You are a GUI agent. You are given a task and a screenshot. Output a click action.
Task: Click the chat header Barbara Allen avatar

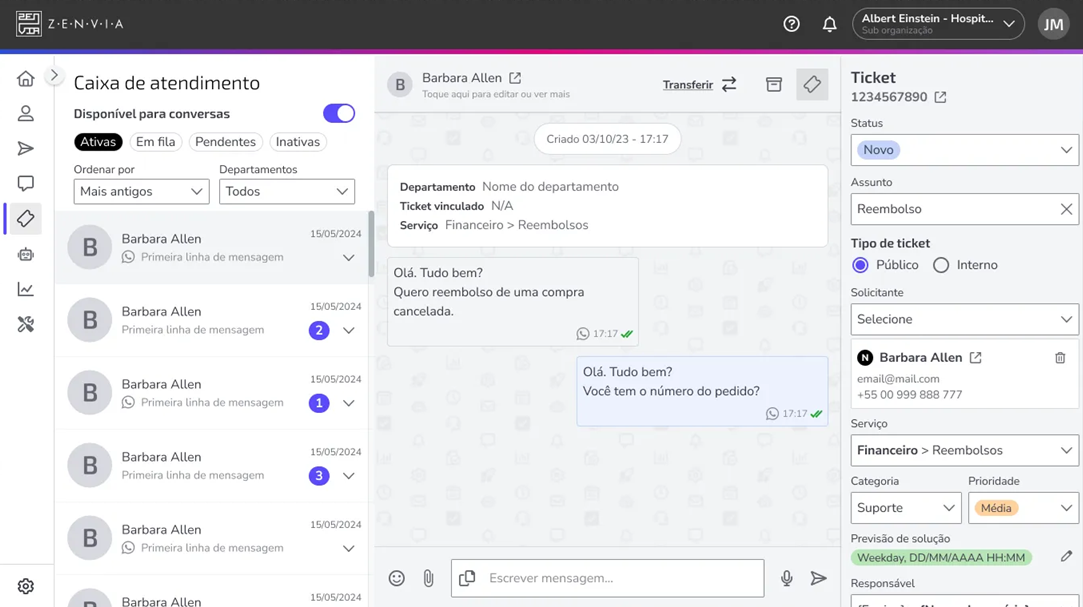400,85
